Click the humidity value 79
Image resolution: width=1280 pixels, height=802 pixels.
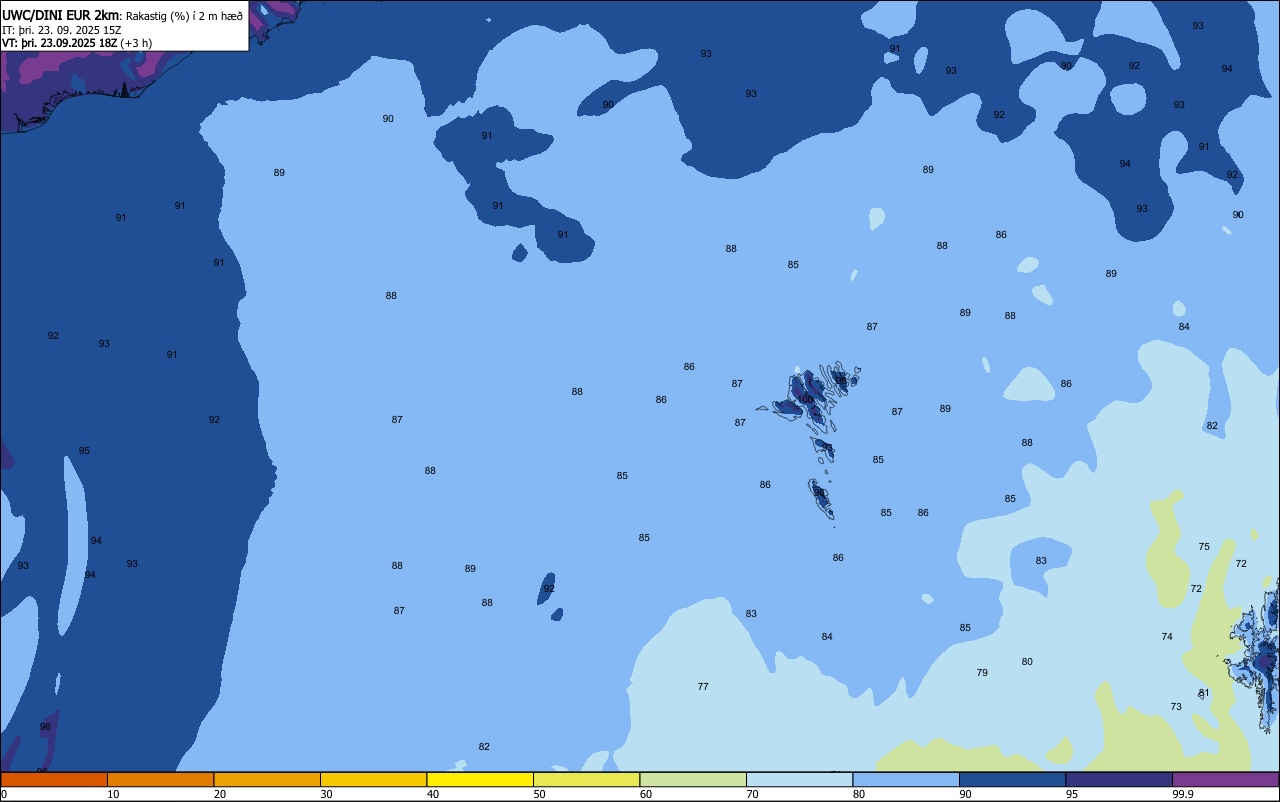click(x=982, y=672)
